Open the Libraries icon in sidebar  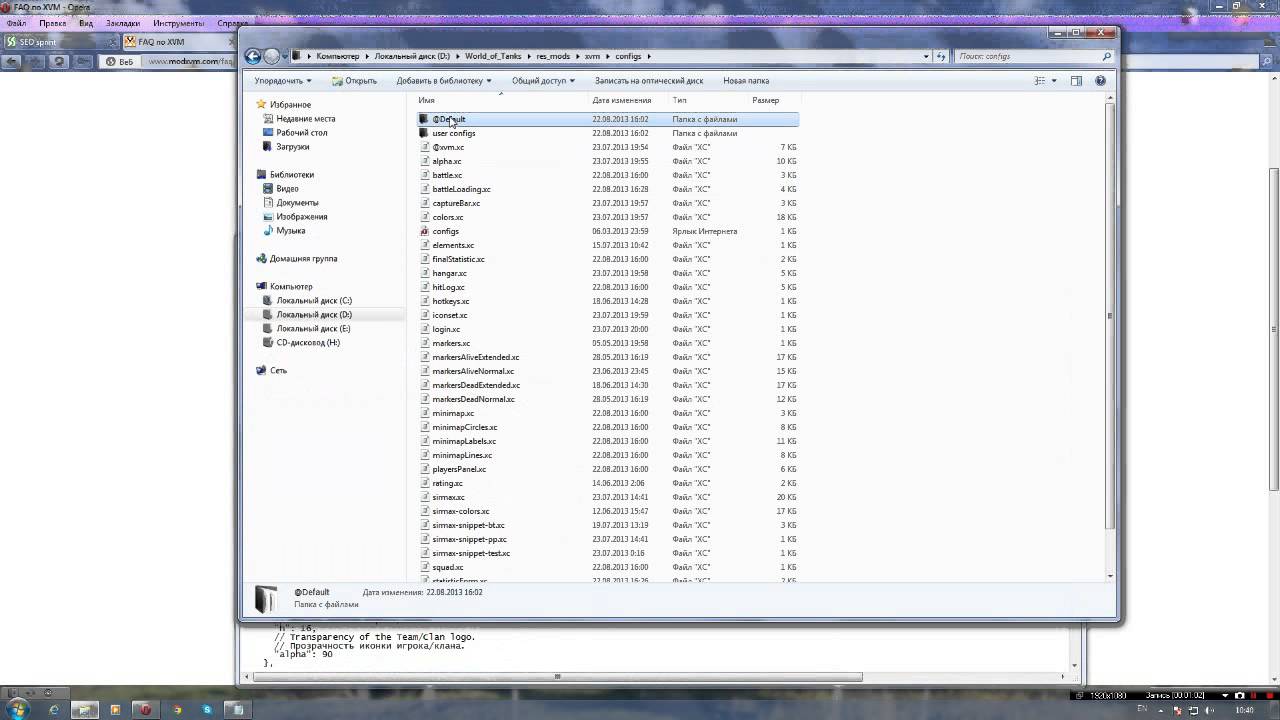tap(261, 174)
